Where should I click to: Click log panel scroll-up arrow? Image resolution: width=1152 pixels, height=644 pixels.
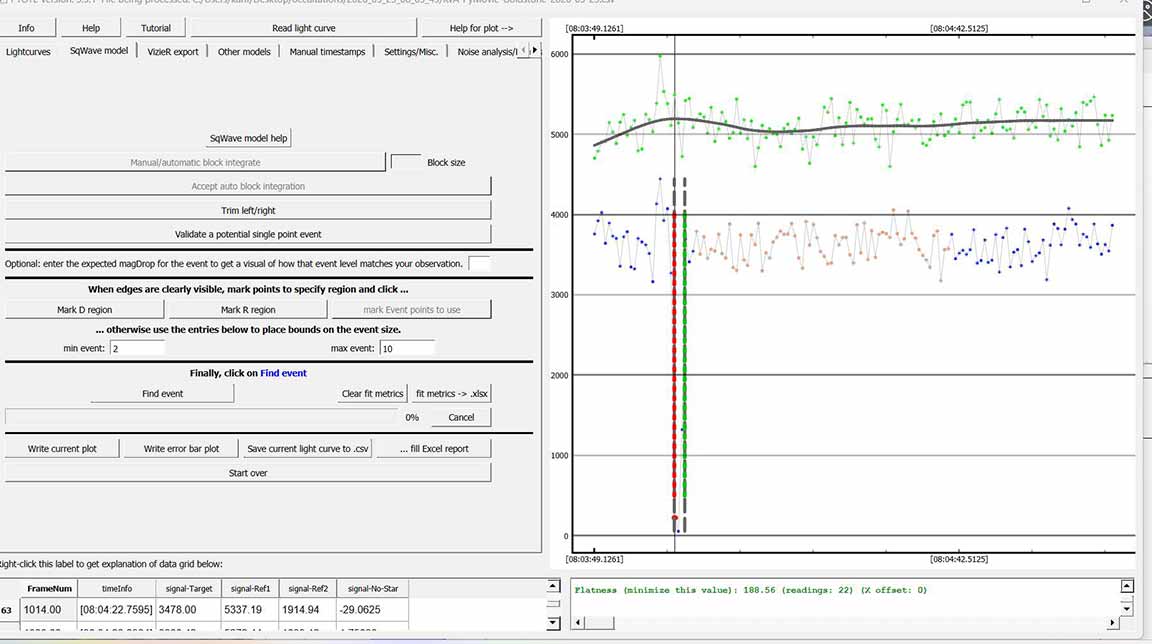coord(1126,586)
